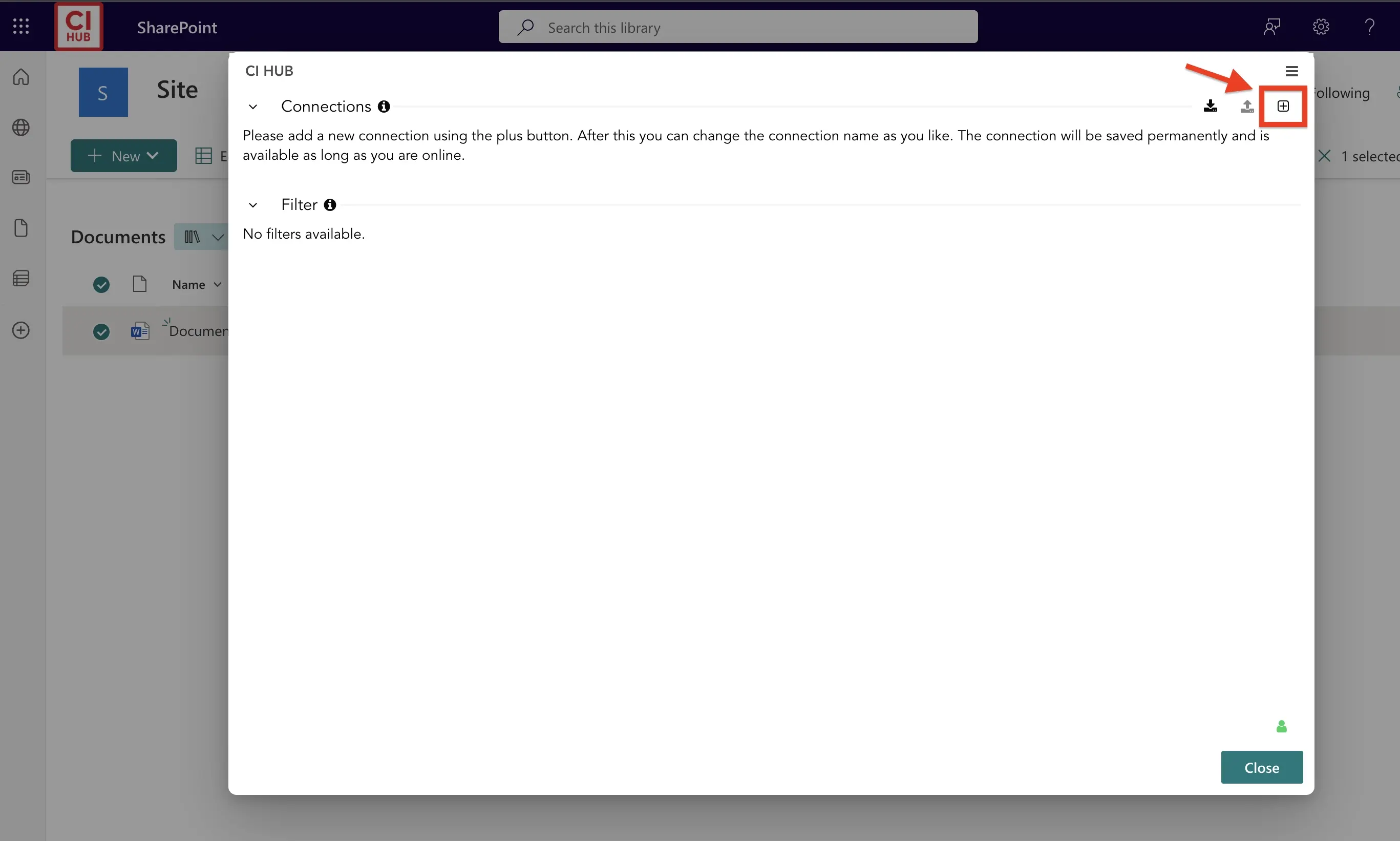Open My files page icon in sidebar

(21, 228)
